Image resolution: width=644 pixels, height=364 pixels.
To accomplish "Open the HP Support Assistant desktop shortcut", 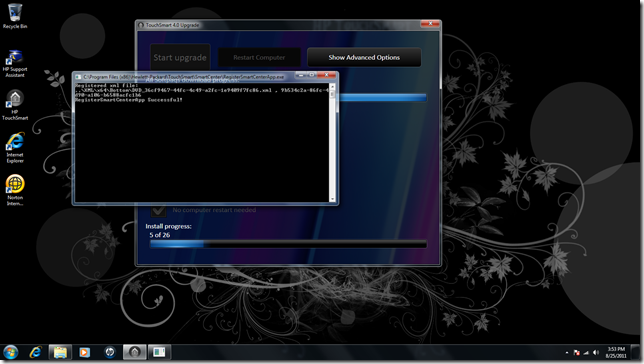I will click(x=15, y=63).
